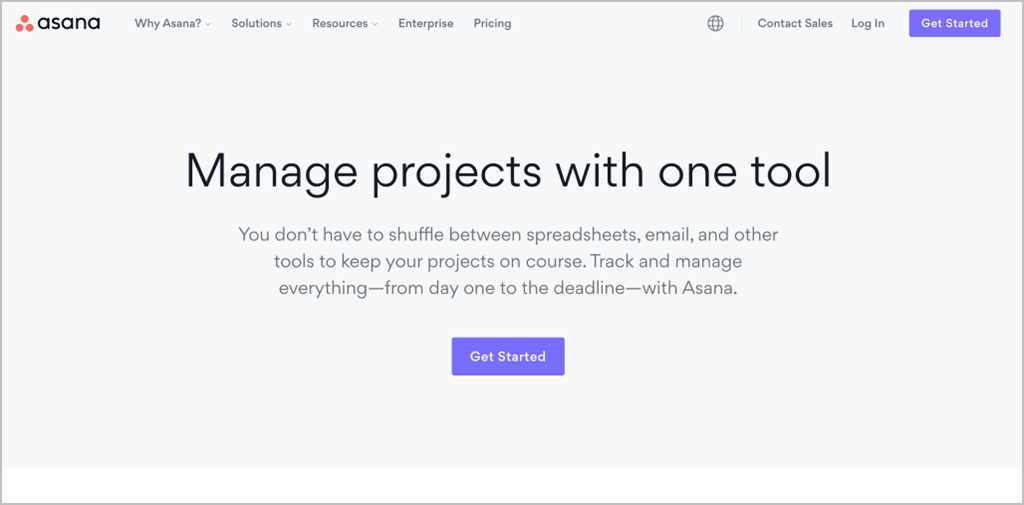The width and height of the screenshot is (1024, 505).
Task: Go to the Enterprise page
Action: tap(425, 24)
